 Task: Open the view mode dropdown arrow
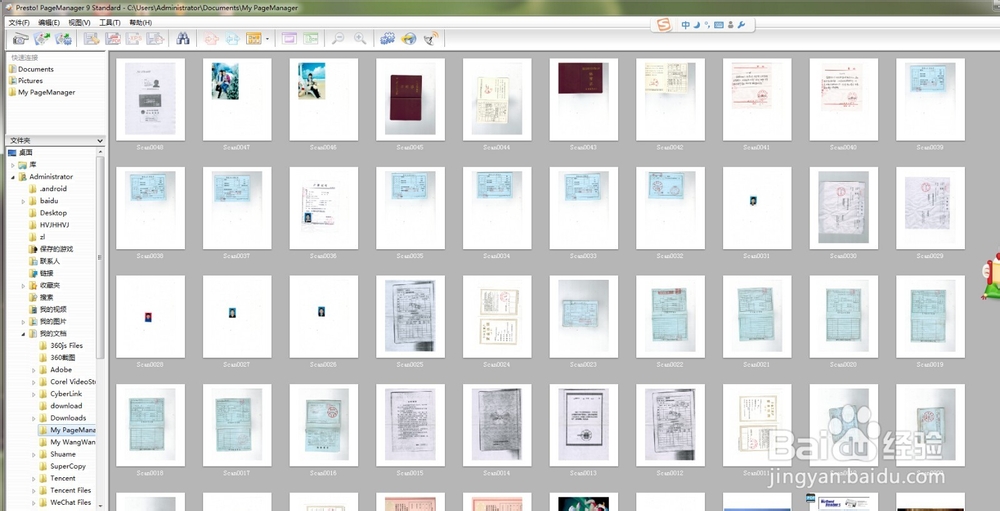pos(267,39)
